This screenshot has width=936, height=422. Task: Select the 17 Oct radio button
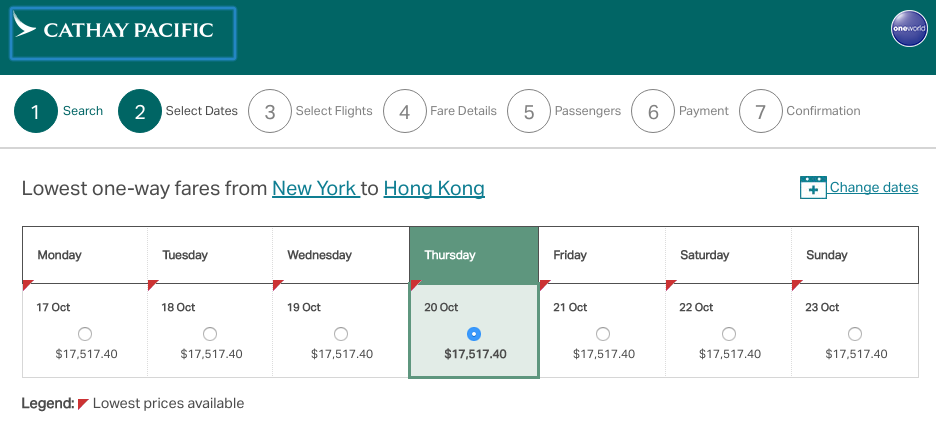click(85, 334)
